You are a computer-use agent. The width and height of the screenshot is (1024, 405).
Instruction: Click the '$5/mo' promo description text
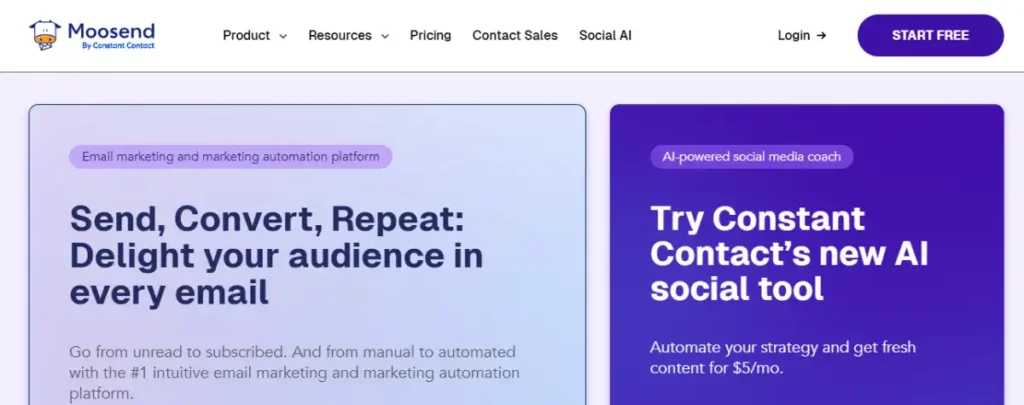pos(782,357)
